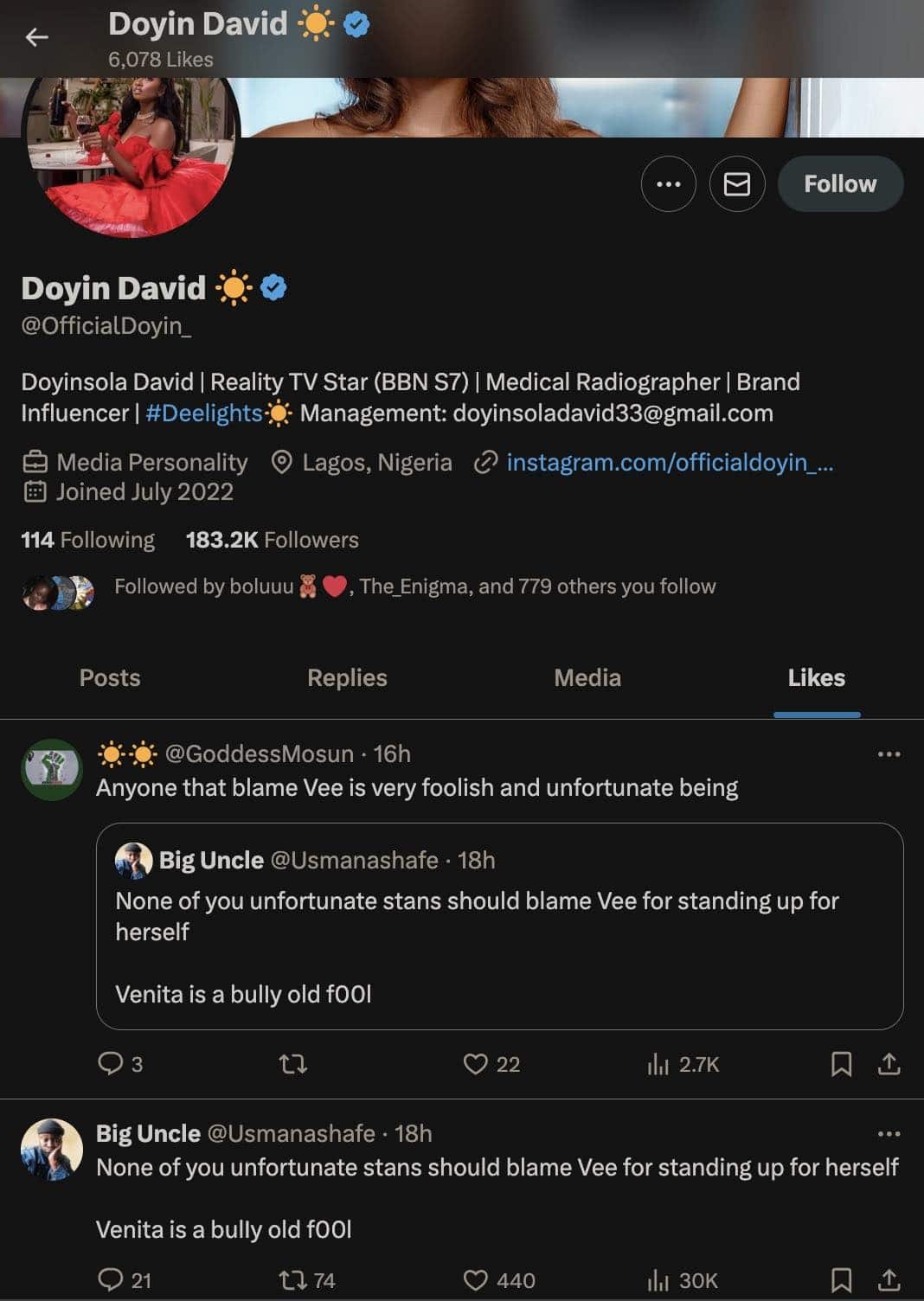
Task: Send a message via envelope icon
Action: click(736, 184)
